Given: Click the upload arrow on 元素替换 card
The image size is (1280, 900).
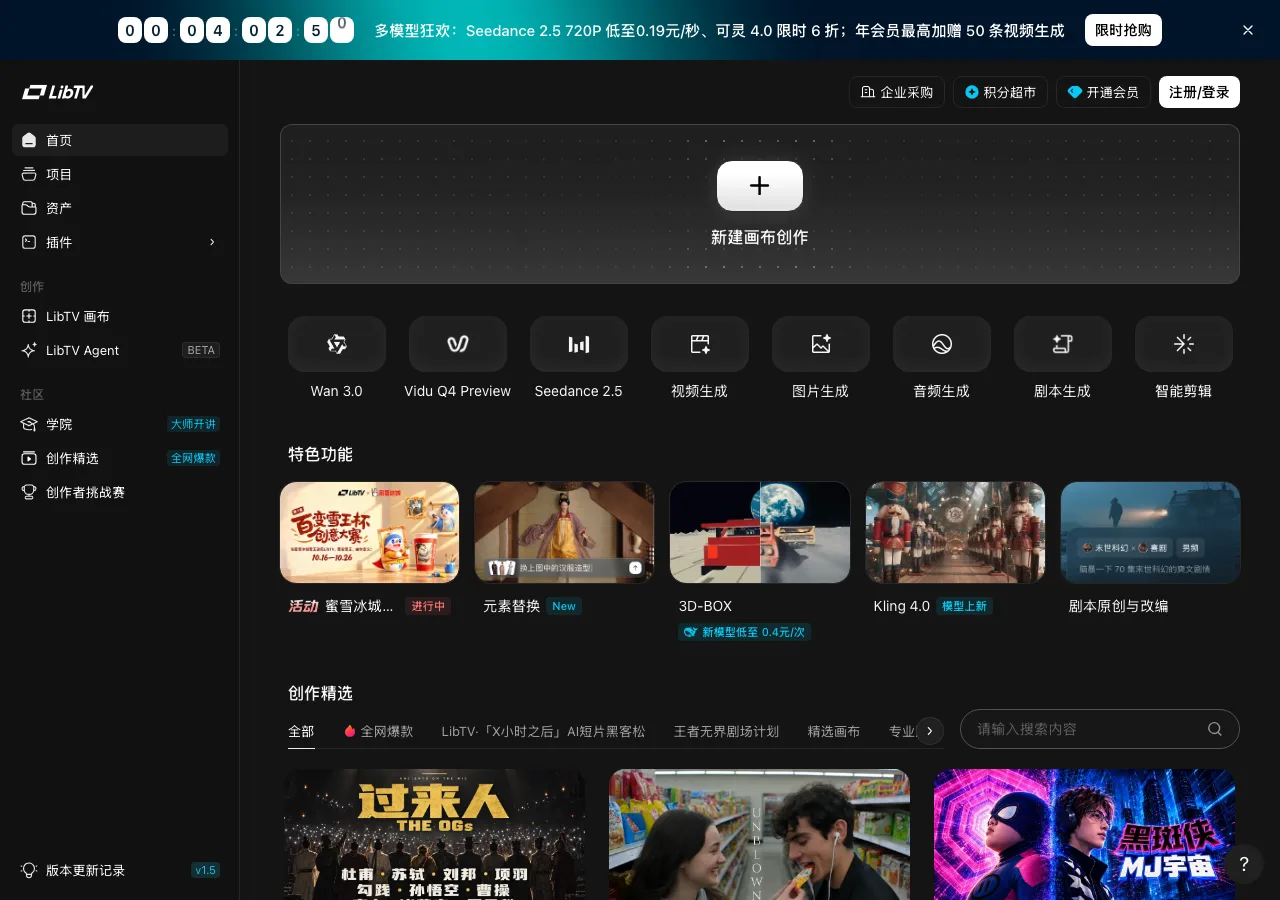Looking at the screenshot, I should pos(635,567).
